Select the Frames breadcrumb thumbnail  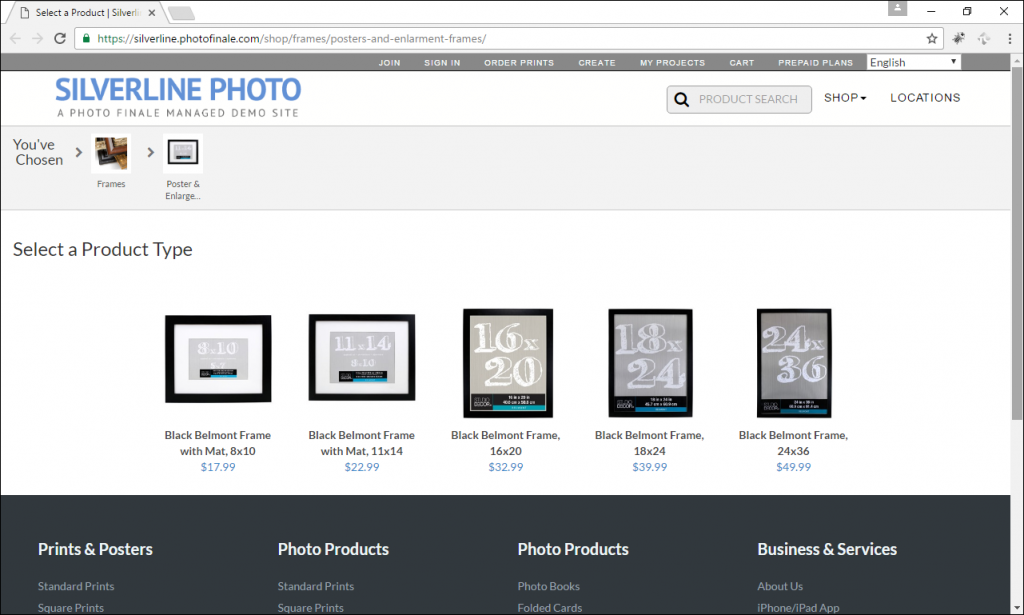tap(111, 153)
